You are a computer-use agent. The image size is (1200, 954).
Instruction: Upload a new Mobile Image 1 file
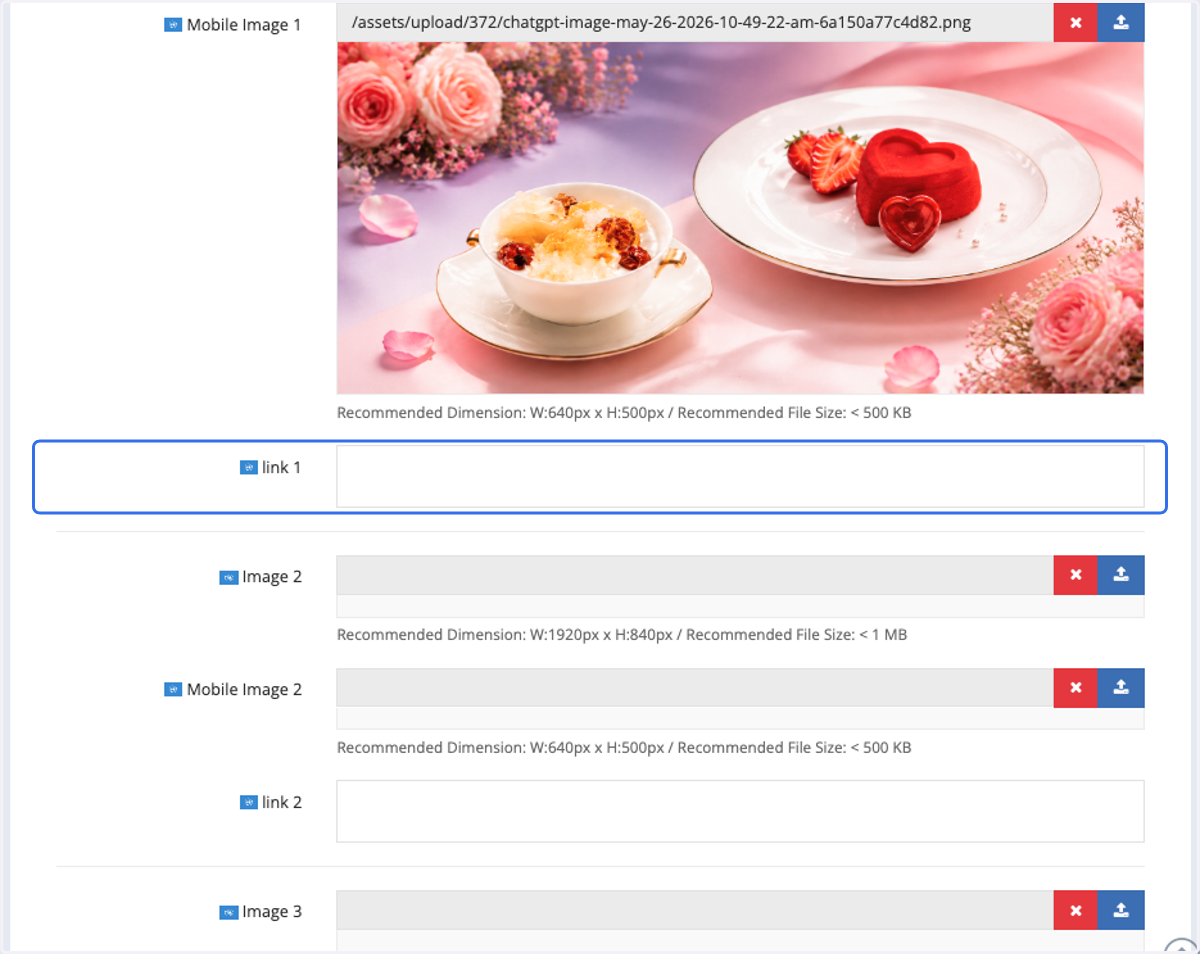click(1121, 22)
